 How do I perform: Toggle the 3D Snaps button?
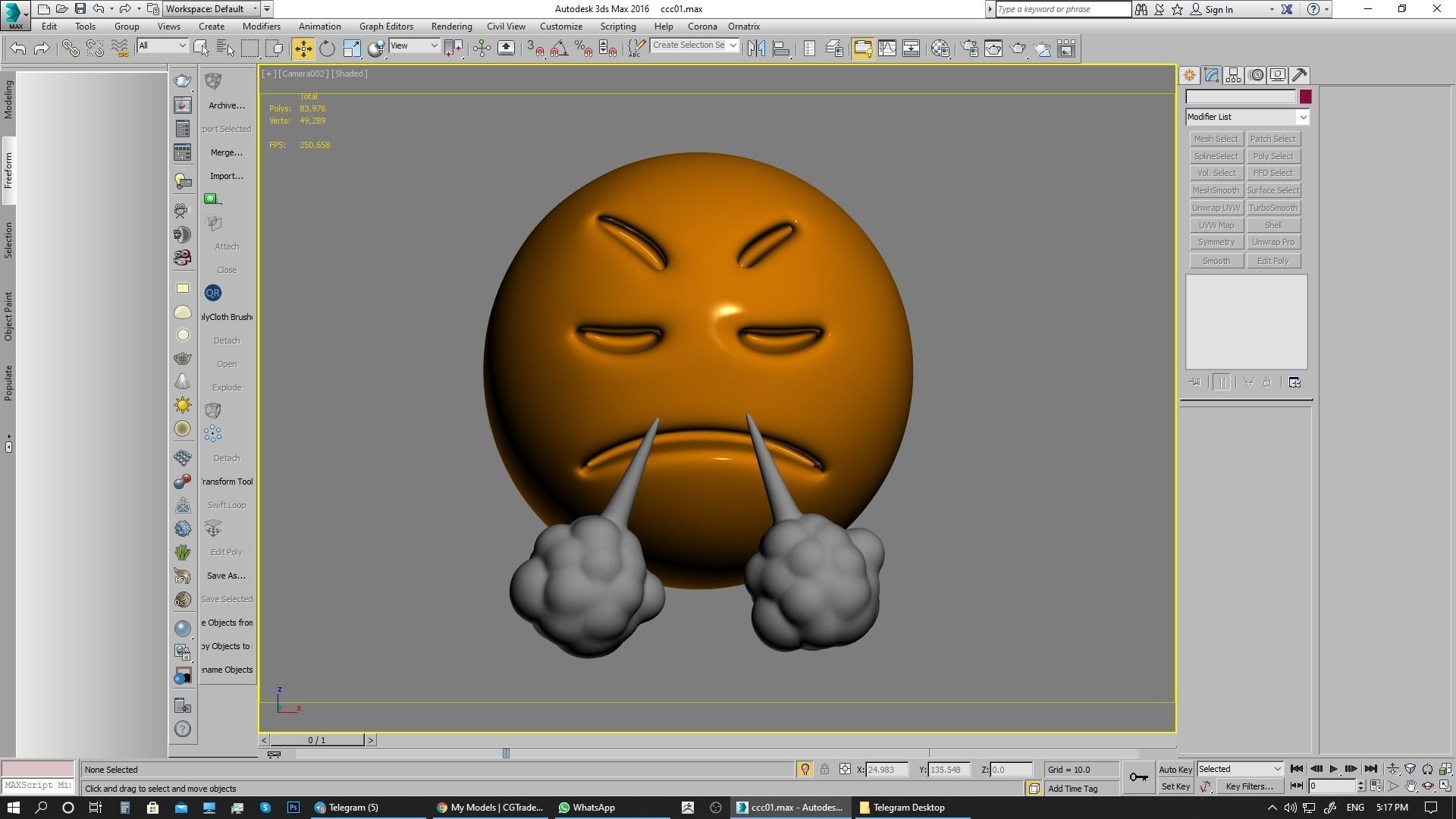pyautogui.click(x=535, y=49)
